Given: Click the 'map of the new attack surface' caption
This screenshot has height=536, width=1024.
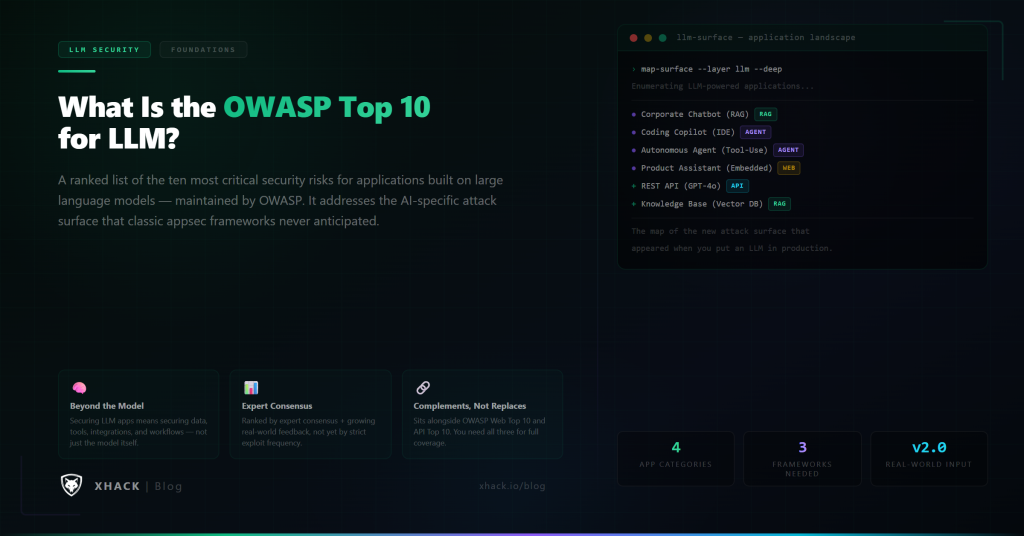Looking at the screenshot, I should (731, 240).
